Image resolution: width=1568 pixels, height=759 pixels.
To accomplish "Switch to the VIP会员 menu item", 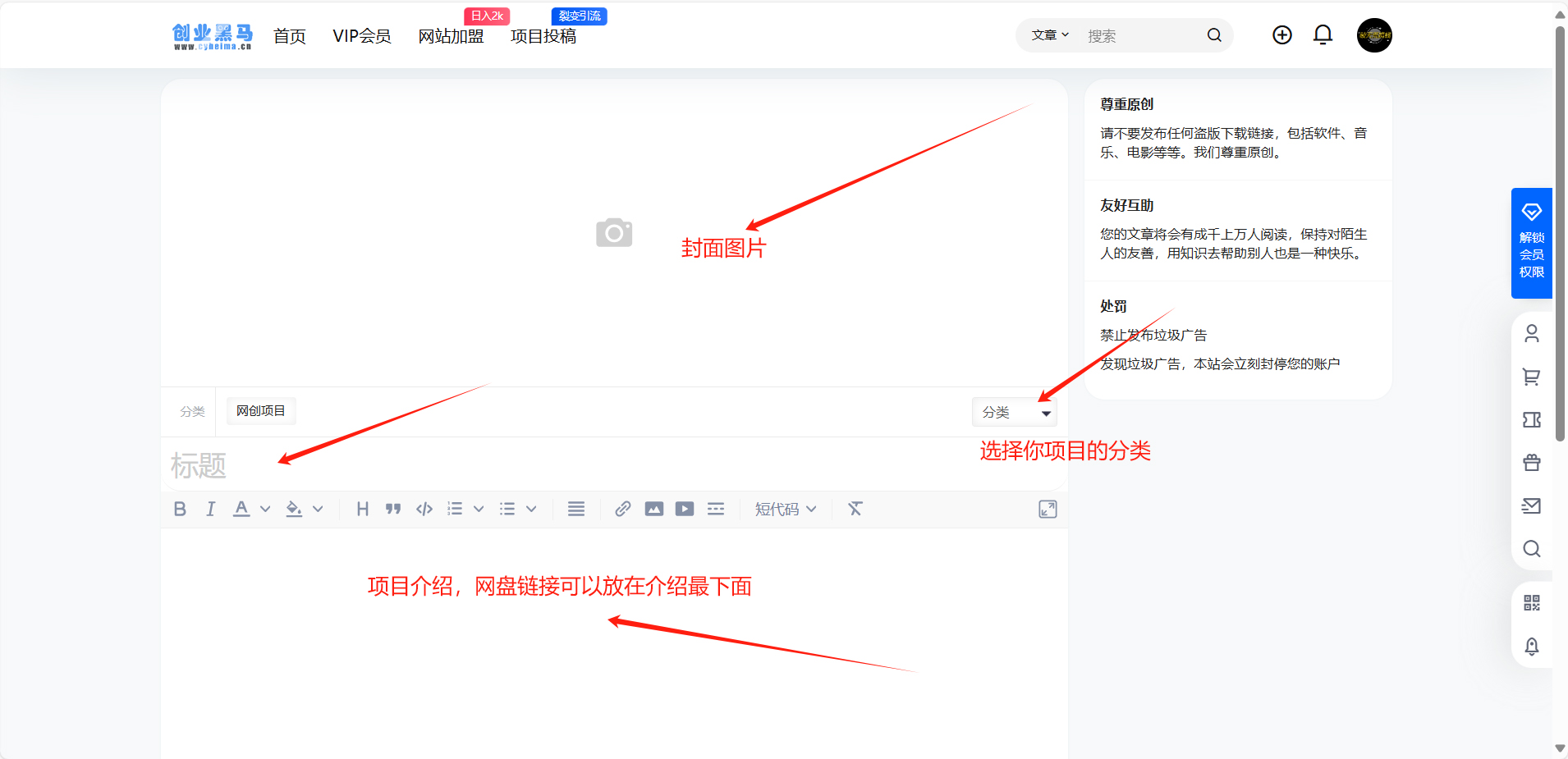I will [x=362, y=36].
